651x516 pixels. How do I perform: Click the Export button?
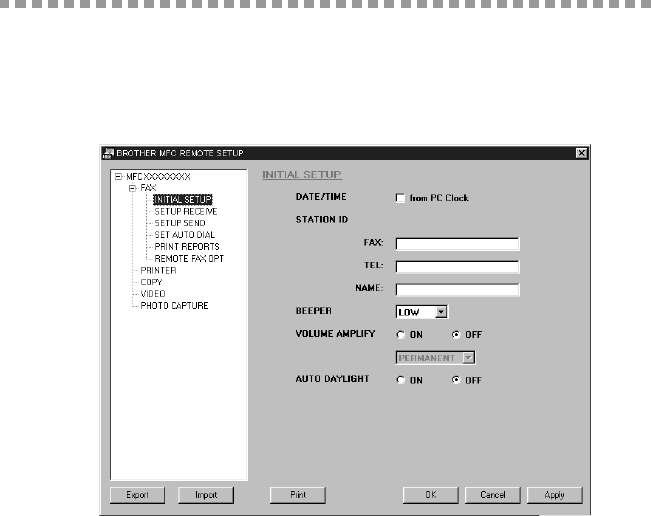(x=137, y=495)
